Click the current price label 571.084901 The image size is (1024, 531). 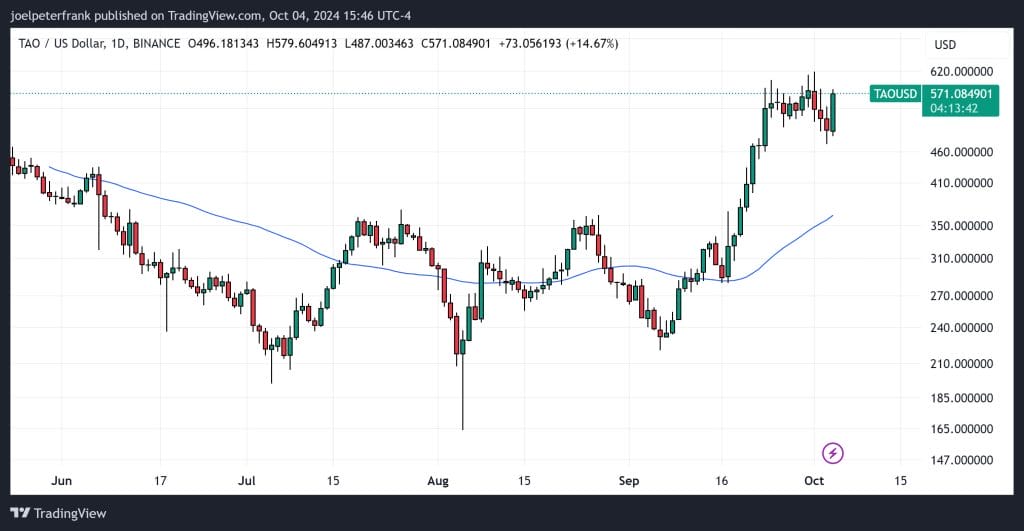961,93
